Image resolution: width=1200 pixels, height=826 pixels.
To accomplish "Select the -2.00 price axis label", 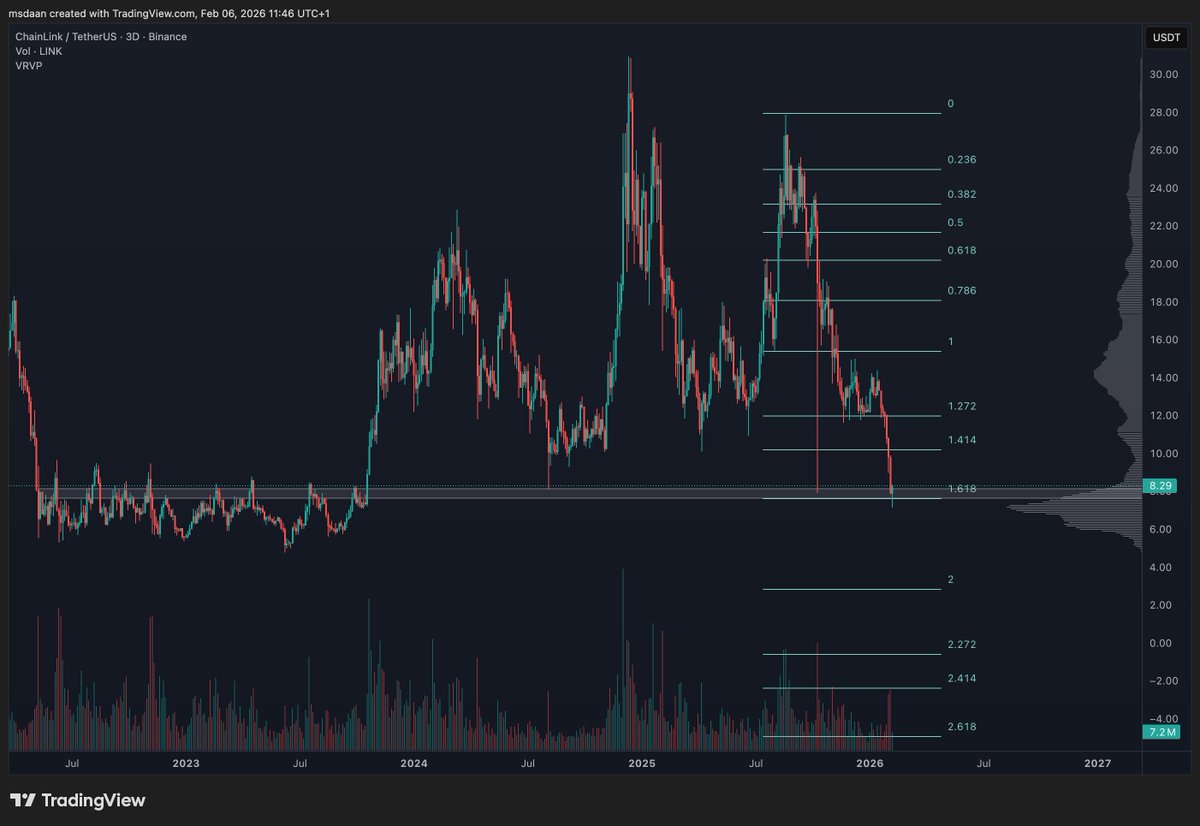I will click(1161, 681).
